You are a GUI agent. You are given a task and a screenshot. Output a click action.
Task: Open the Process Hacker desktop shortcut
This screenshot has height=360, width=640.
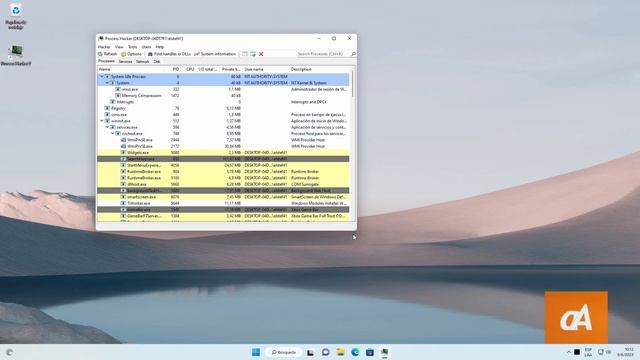pyautogui.click(x=16, y=56)
